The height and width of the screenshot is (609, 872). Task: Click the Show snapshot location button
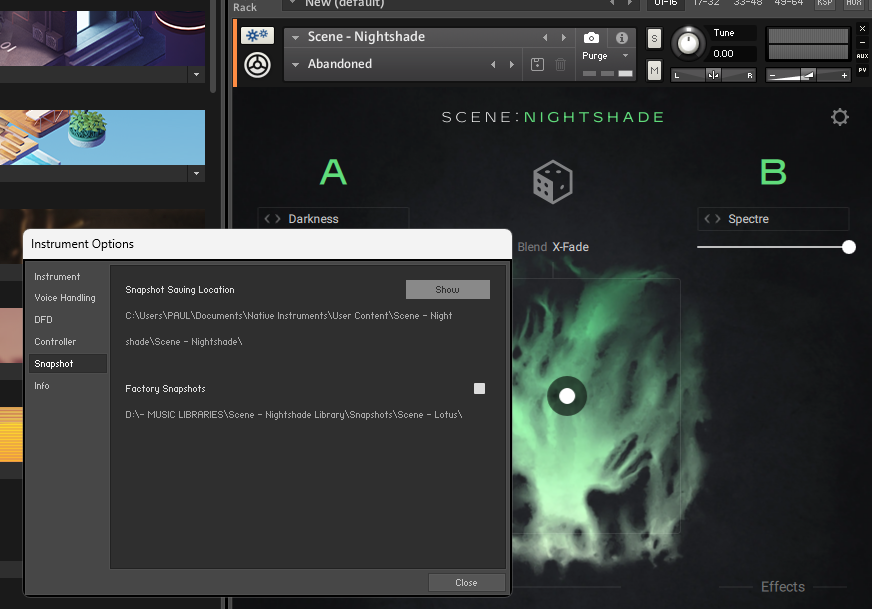point(448,289)
